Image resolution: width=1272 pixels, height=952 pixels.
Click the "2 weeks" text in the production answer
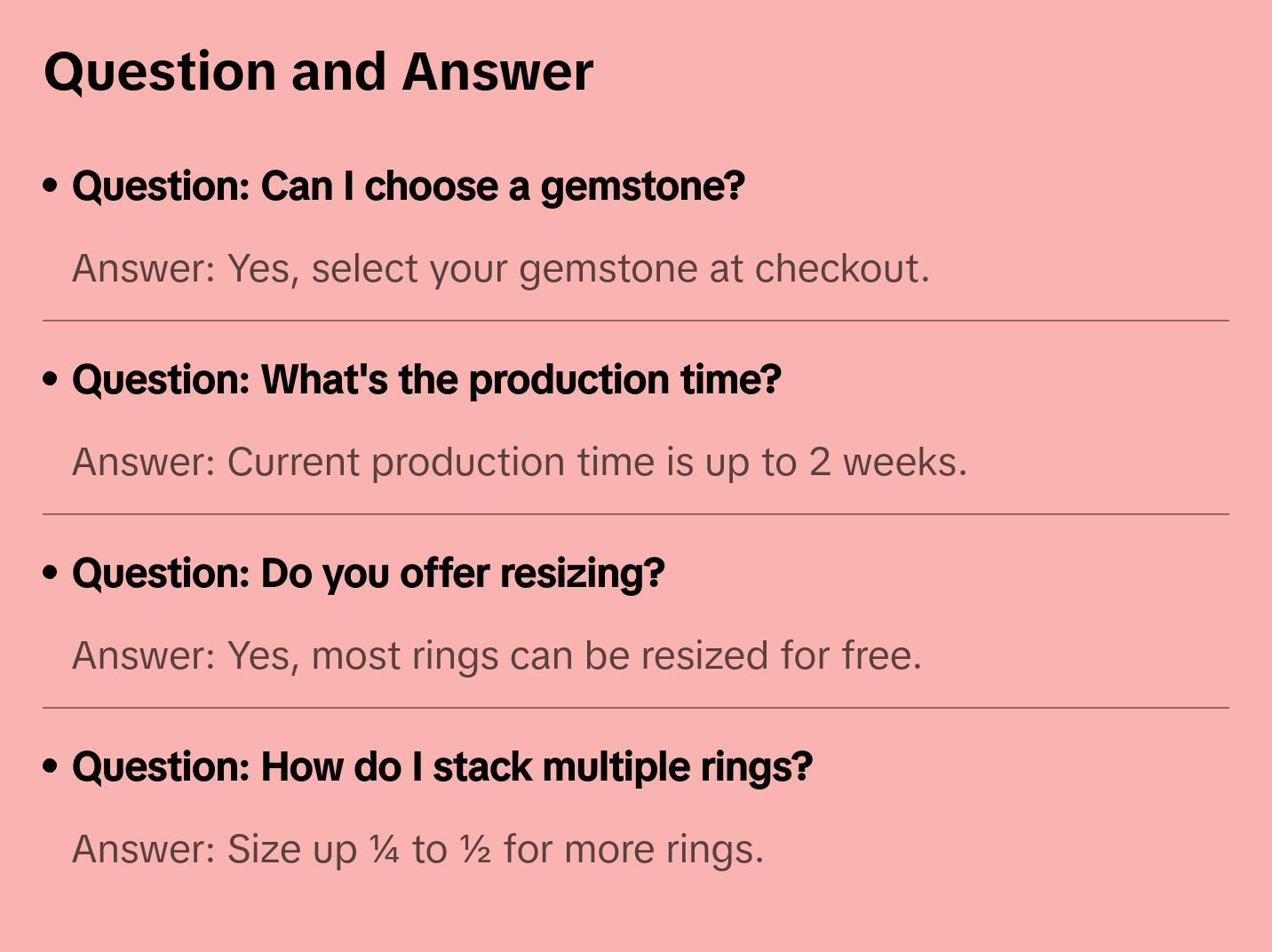pos(883,463)
